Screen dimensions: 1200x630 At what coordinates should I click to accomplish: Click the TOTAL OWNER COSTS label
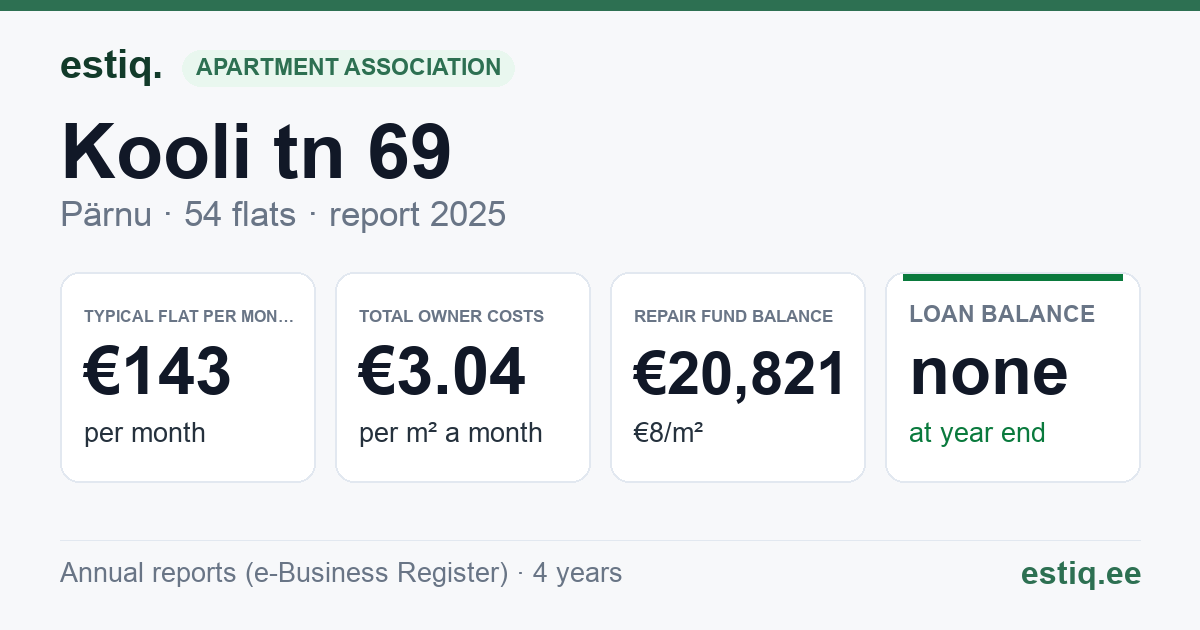[x=452, y=316]
